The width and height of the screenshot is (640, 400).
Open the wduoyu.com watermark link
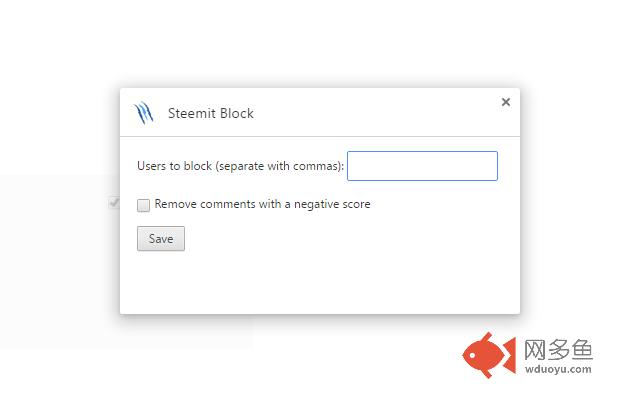(558, 369)
